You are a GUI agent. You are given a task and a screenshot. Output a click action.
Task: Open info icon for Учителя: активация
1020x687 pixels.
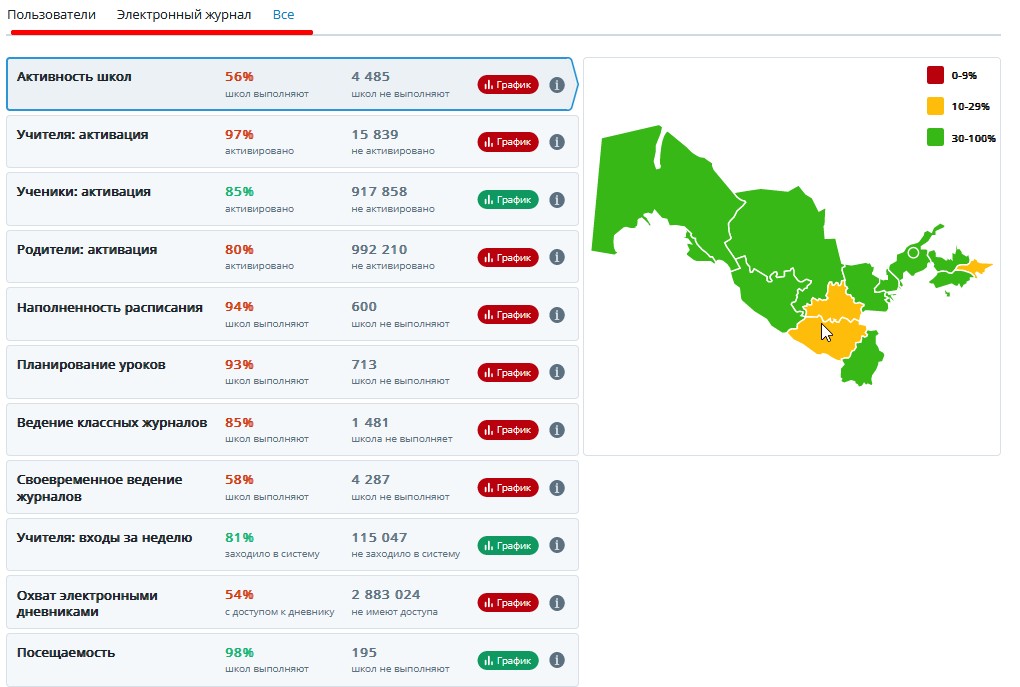coord(558,142)
